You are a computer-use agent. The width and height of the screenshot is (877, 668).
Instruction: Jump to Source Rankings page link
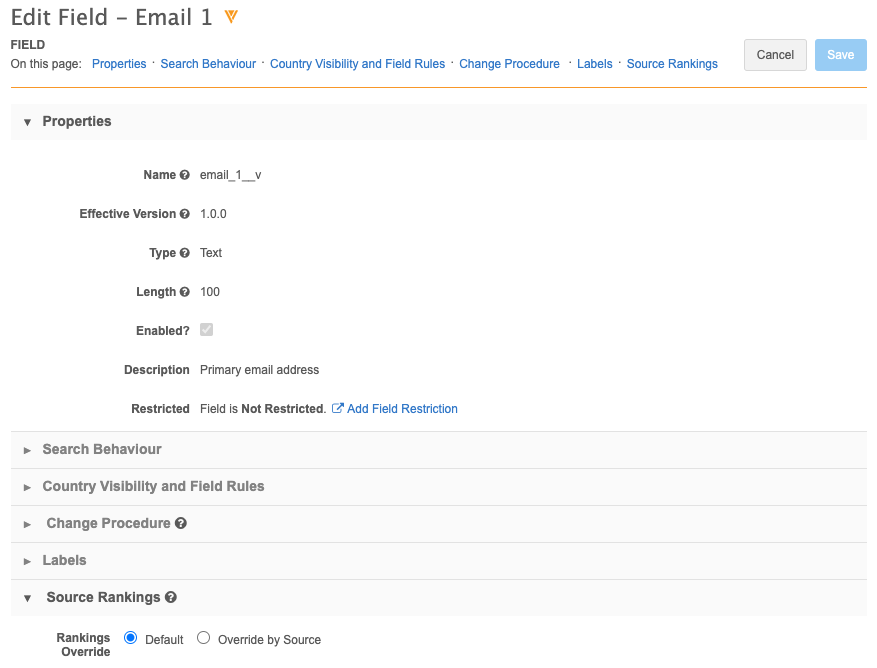672,64
